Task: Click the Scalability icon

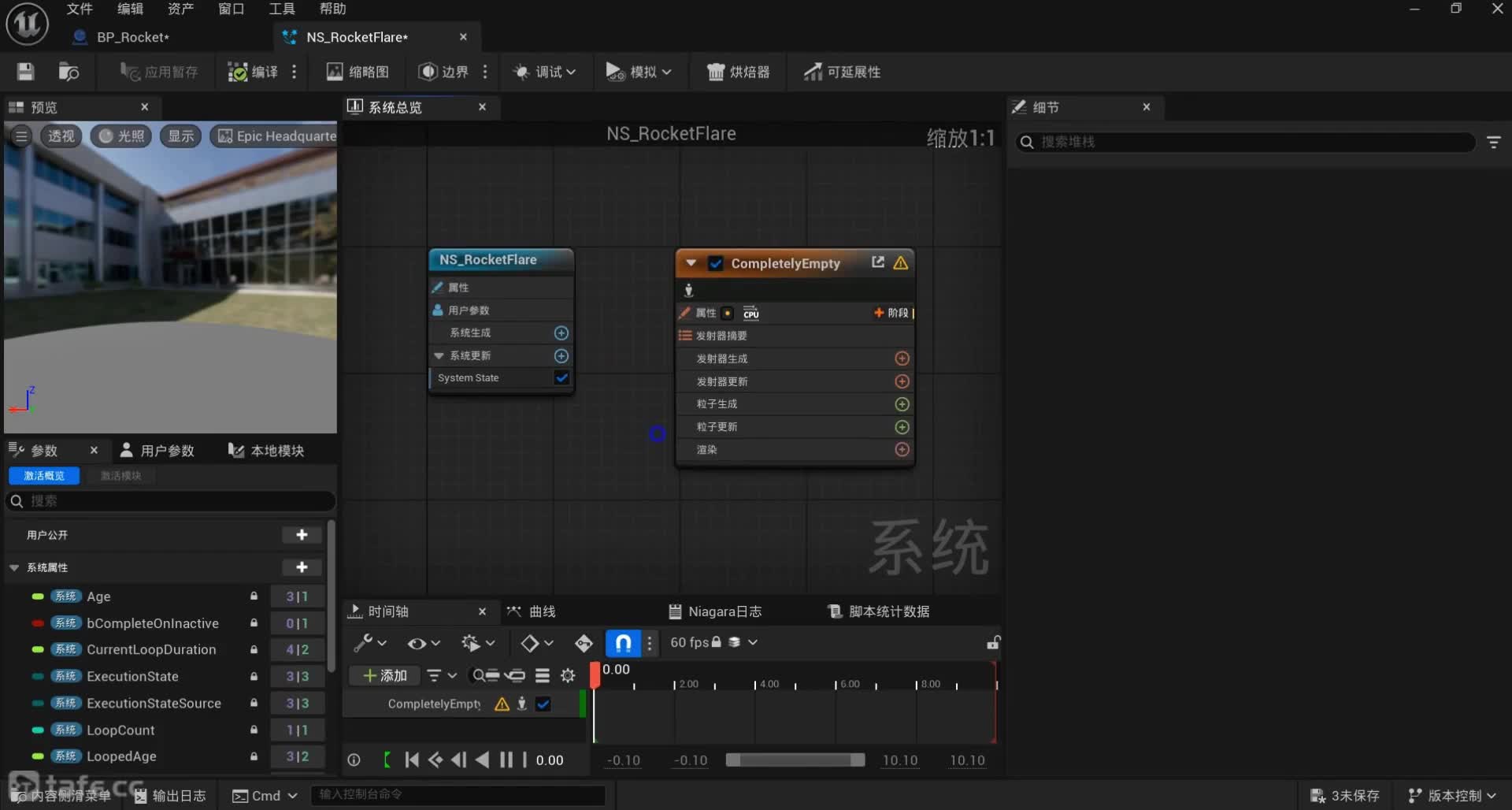Action: [x=813, y=72]
